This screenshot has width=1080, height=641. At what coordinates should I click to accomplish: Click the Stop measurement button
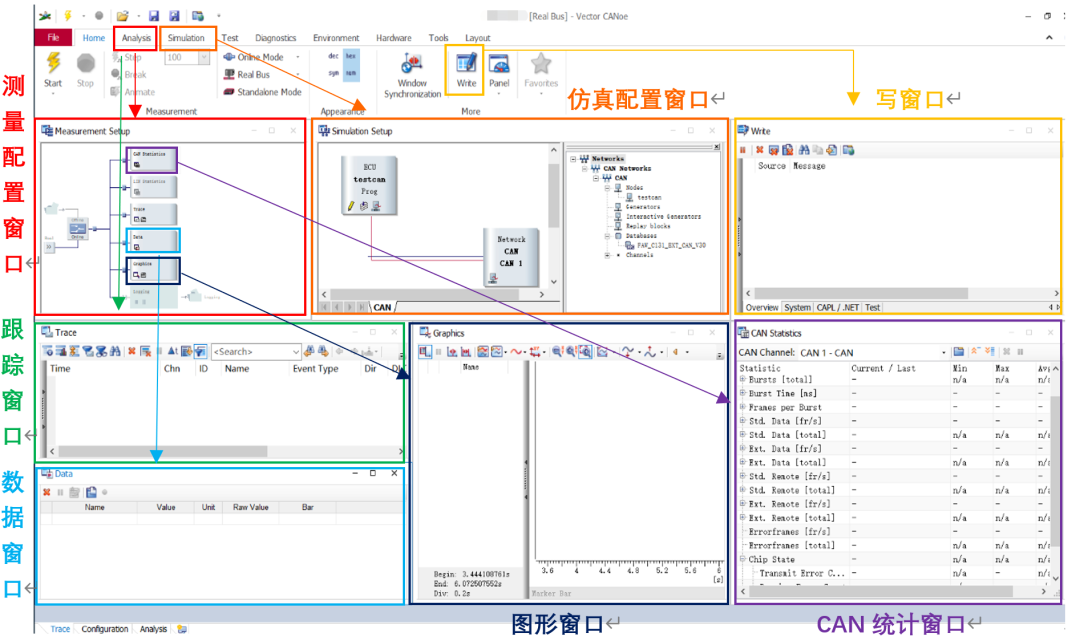(x=85, y=70)
